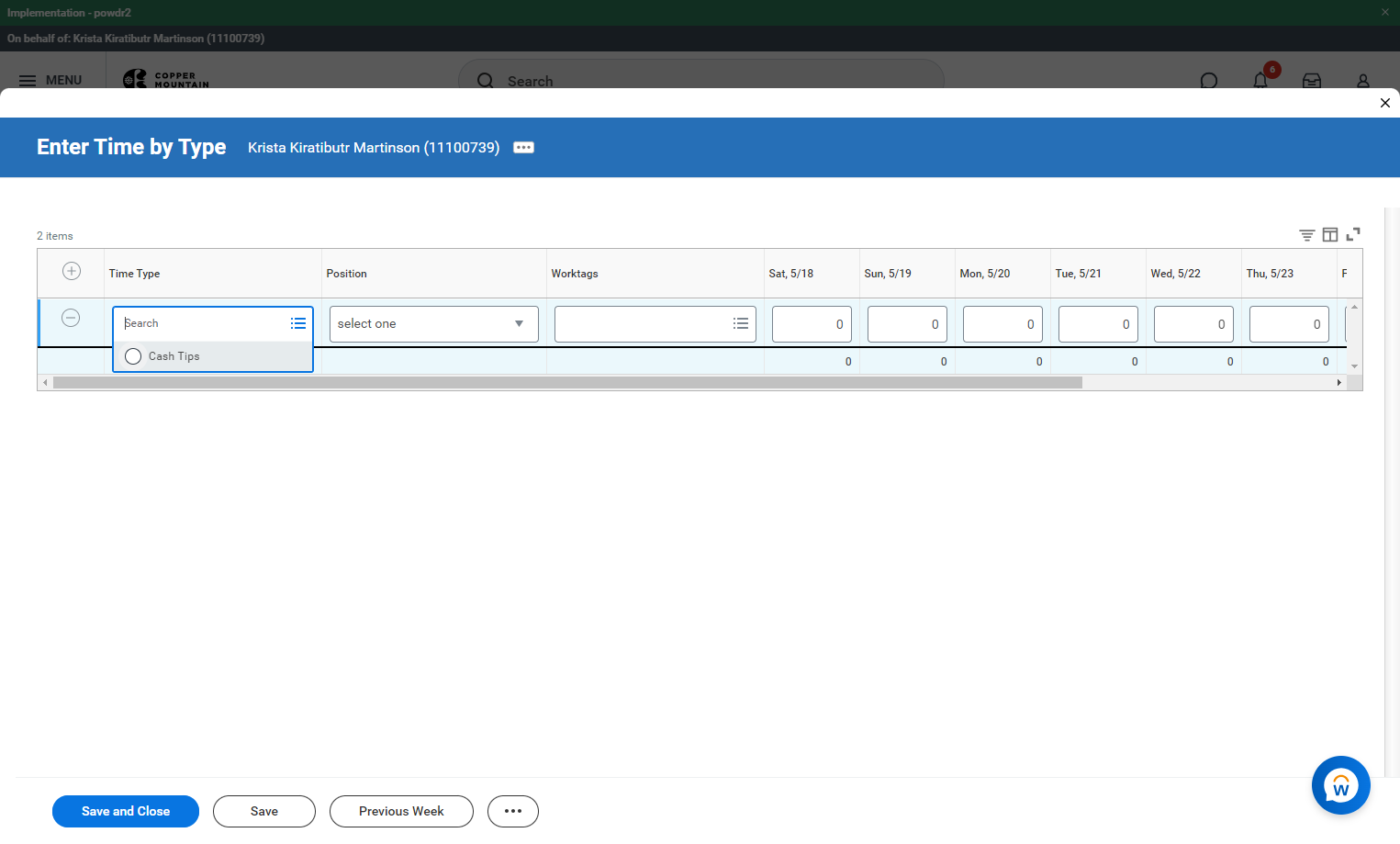Screen dimensions: 1400x844
Task: Remove the row with the minus icon
Action: pyautogui.click(x=71, y=318)
